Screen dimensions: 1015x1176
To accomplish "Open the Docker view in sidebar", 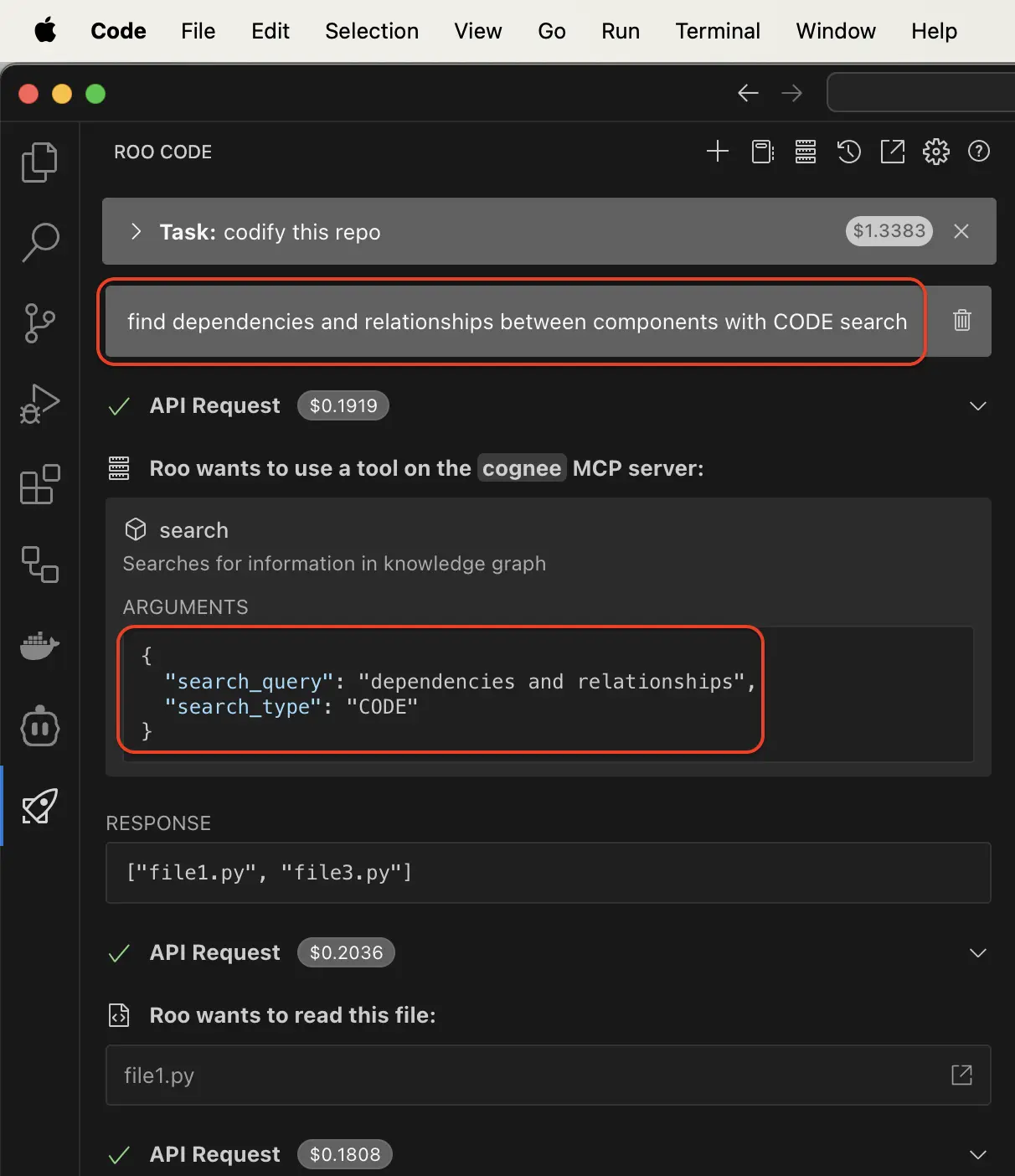I will point(39,646).
